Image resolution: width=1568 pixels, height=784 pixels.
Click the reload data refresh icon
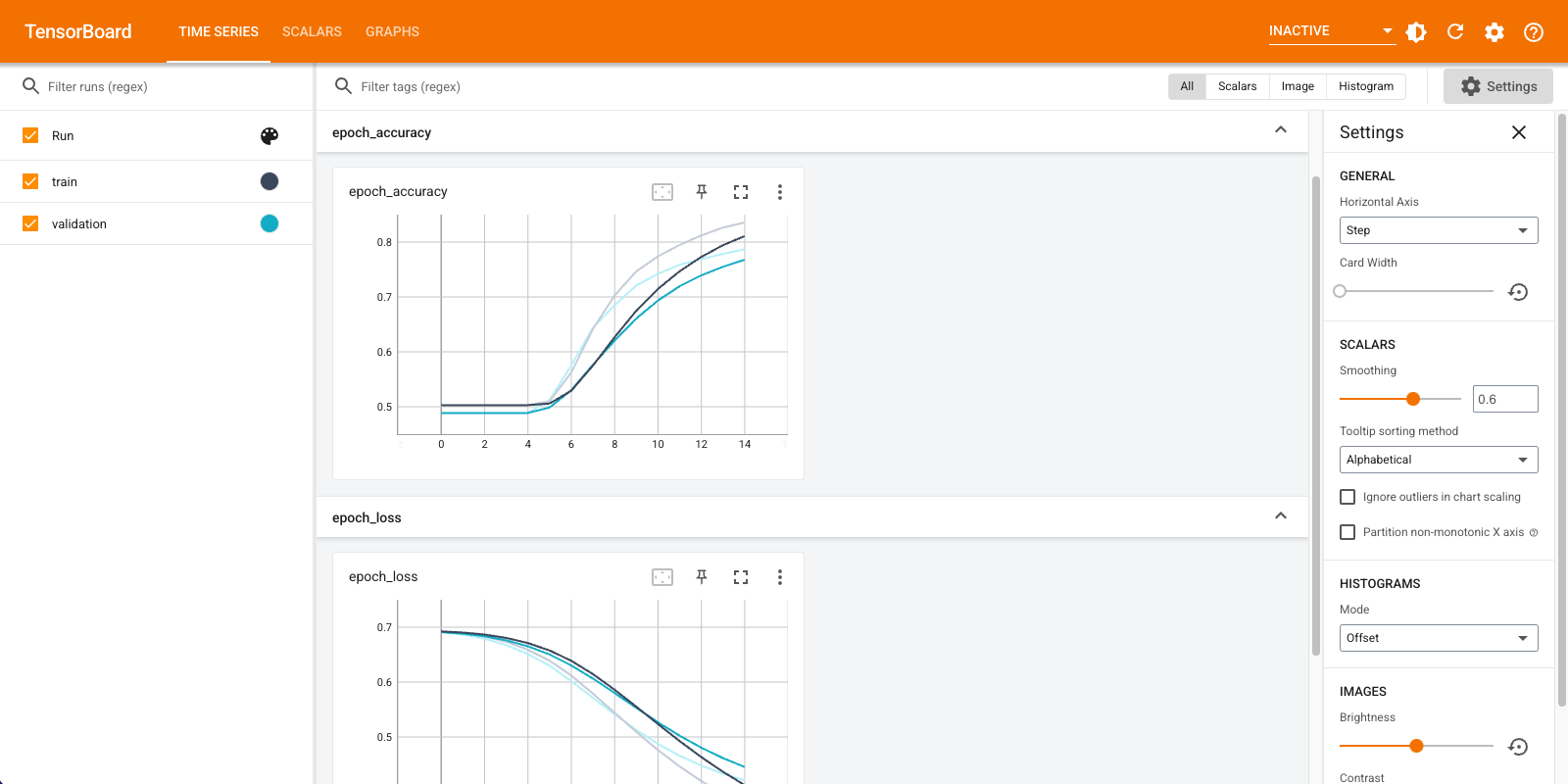[1455, 32]
